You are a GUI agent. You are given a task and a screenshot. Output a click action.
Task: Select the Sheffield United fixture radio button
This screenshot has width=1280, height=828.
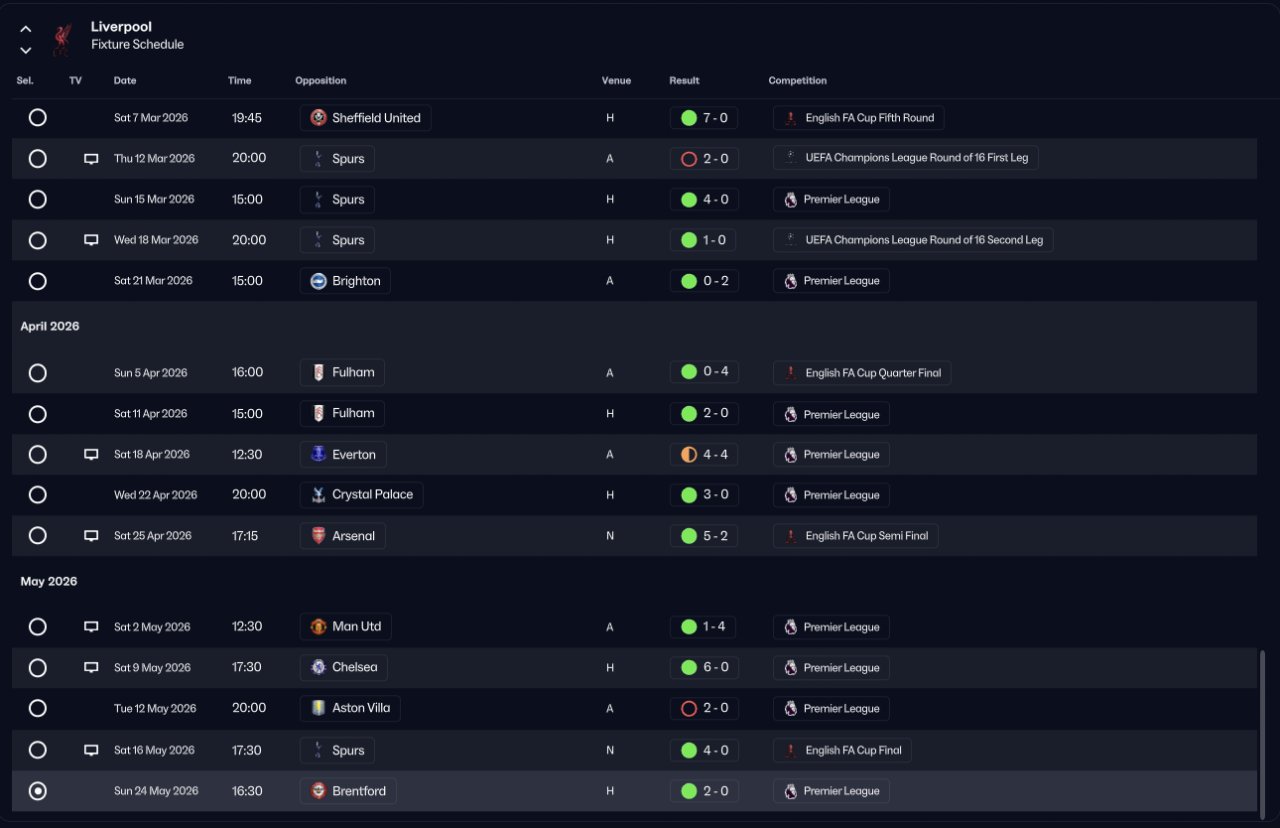(38, 118)
